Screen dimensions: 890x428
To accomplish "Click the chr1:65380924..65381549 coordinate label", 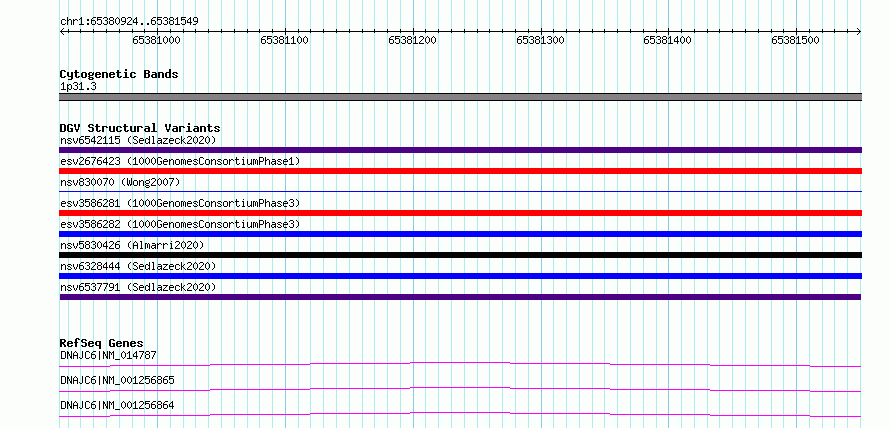I will pyautogui.click(x=129, y=22).
